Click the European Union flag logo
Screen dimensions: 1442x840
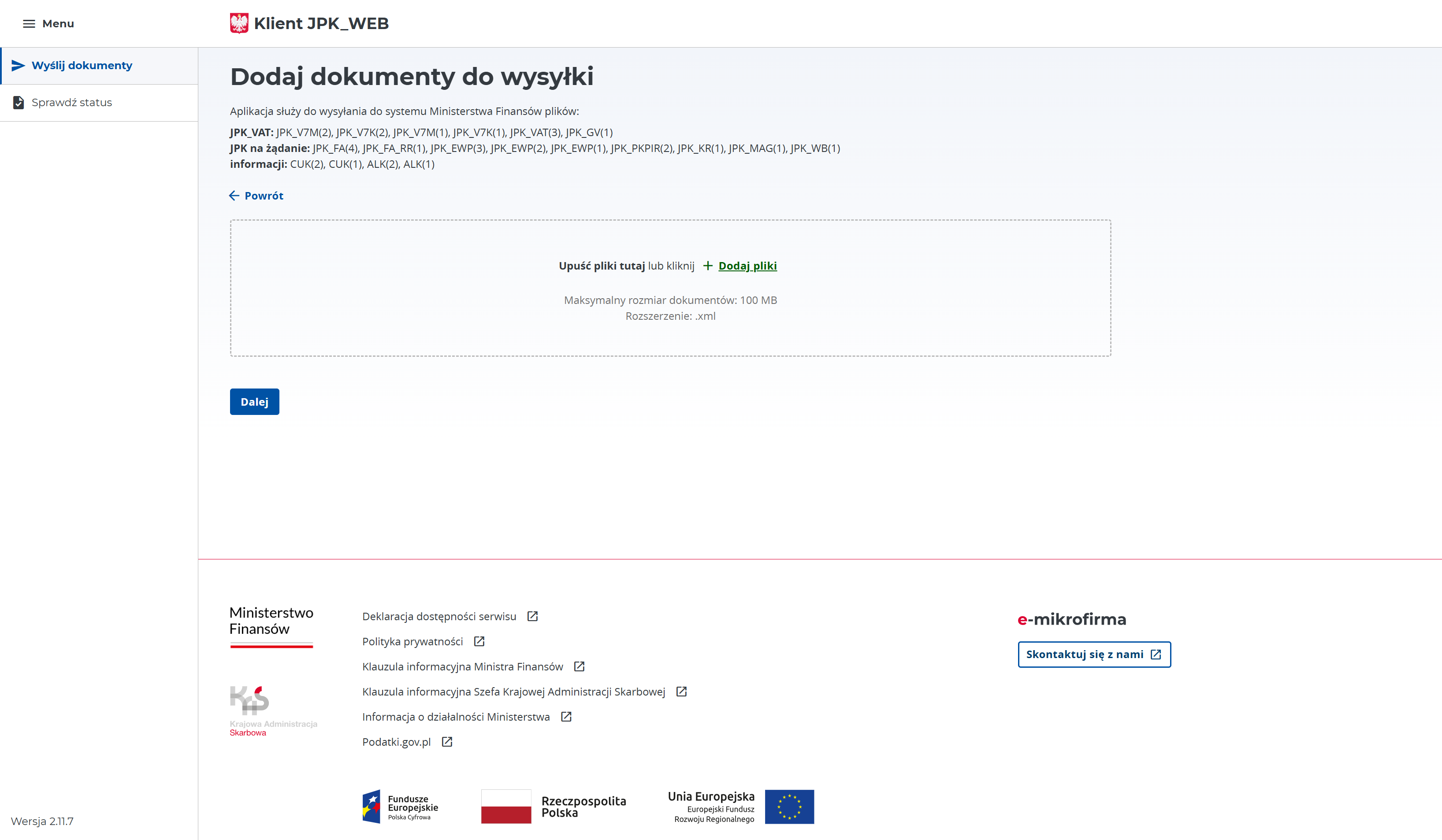[x=789, y=807]
